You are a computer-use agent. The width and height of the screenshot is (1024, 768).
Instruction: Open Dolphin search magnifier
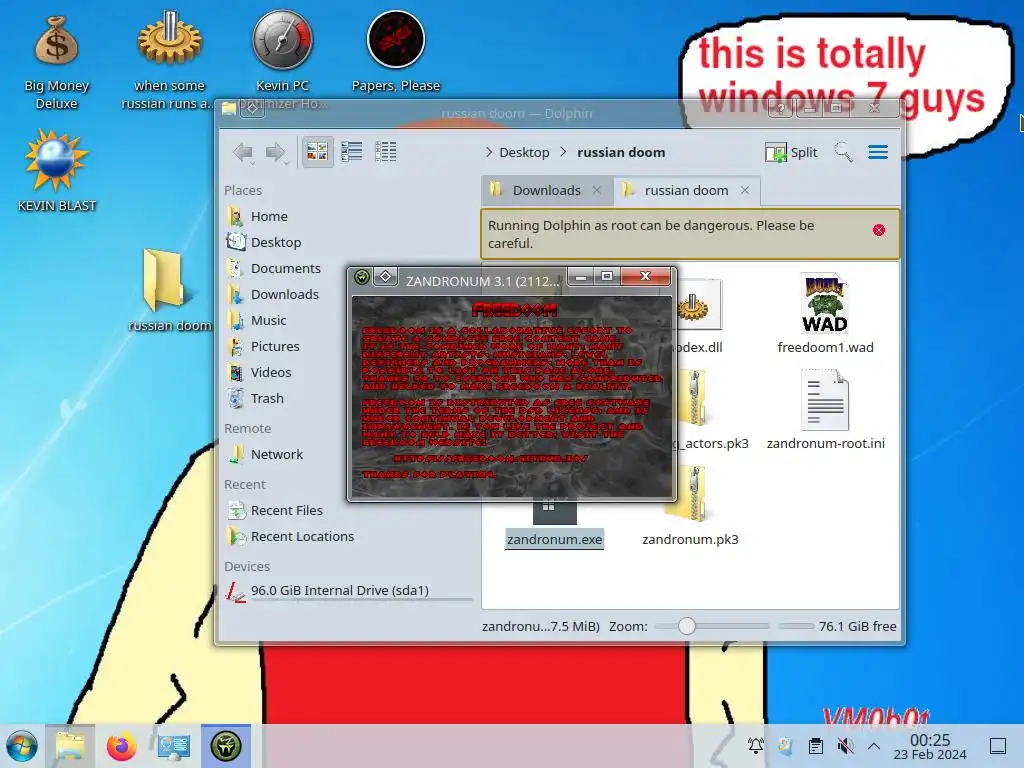coord(843,152)
